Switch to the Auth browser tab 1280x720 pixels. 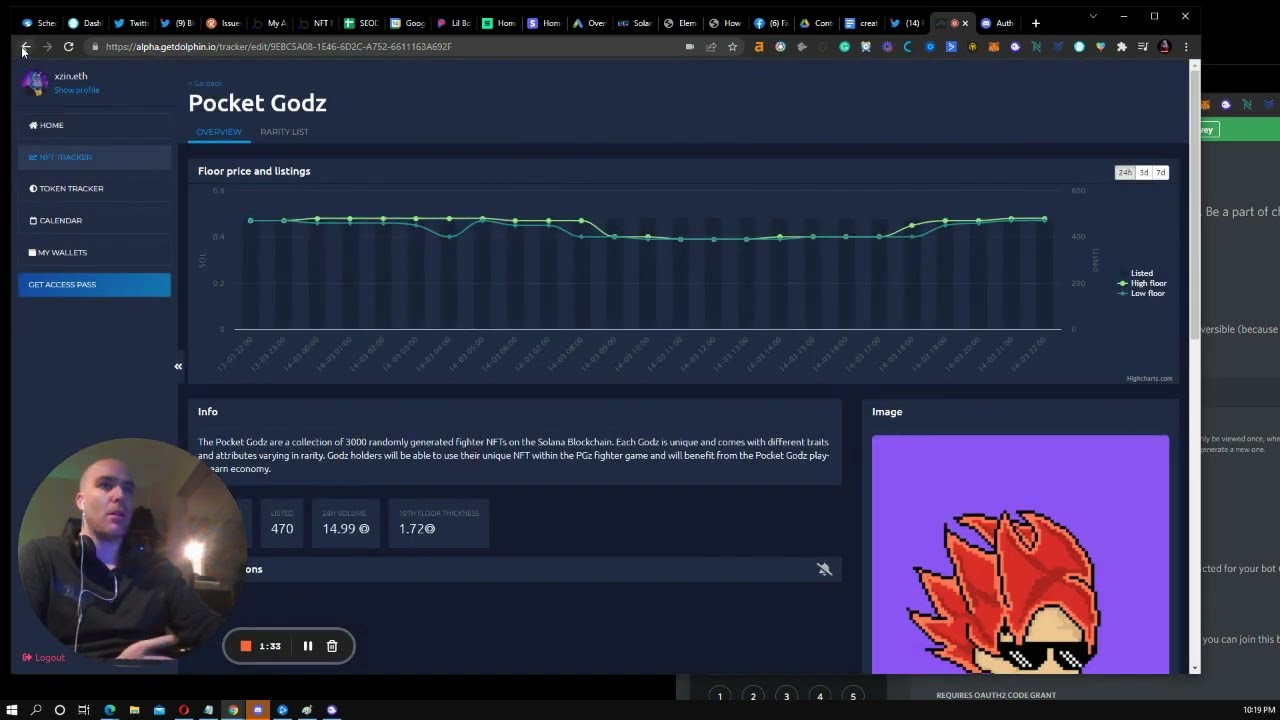click(997, 23)
